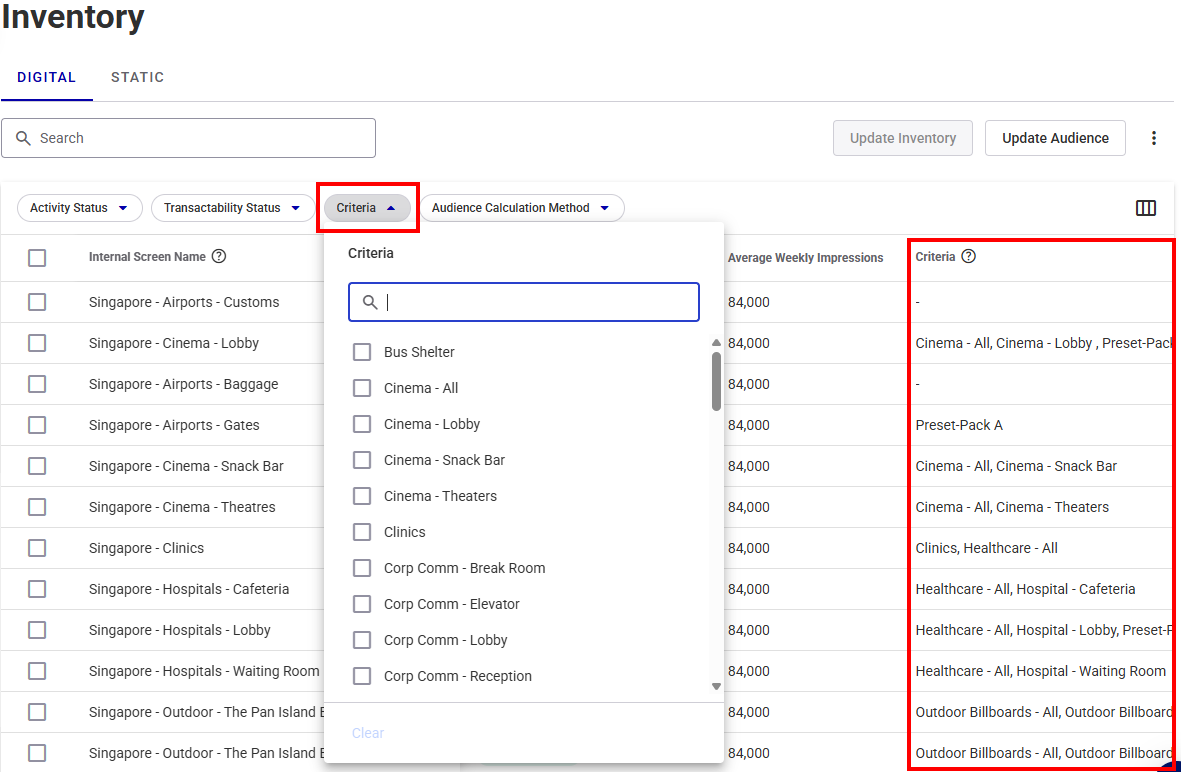
Task: Open the column chooser icon
Action: click(1146, 208)
